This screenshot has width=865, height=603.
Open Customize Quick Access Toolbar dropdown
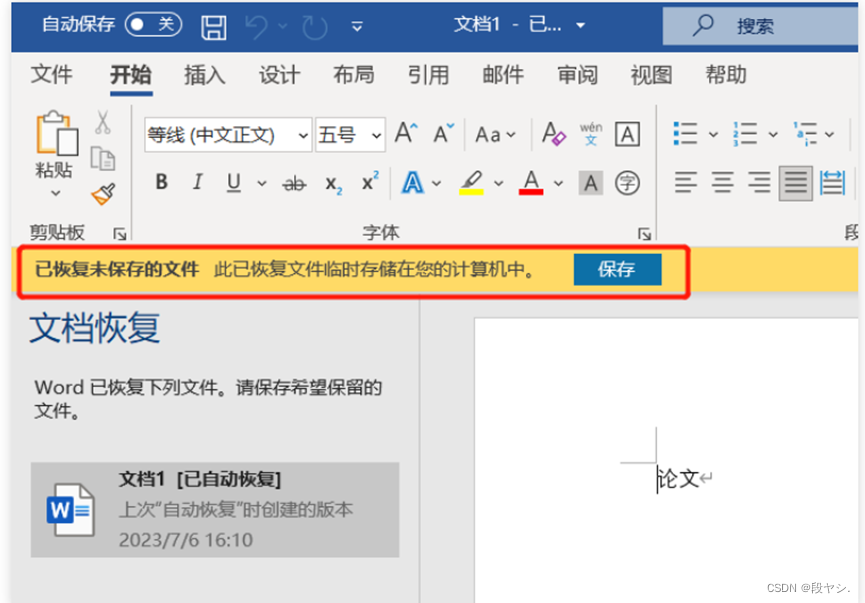coord(357,26)
